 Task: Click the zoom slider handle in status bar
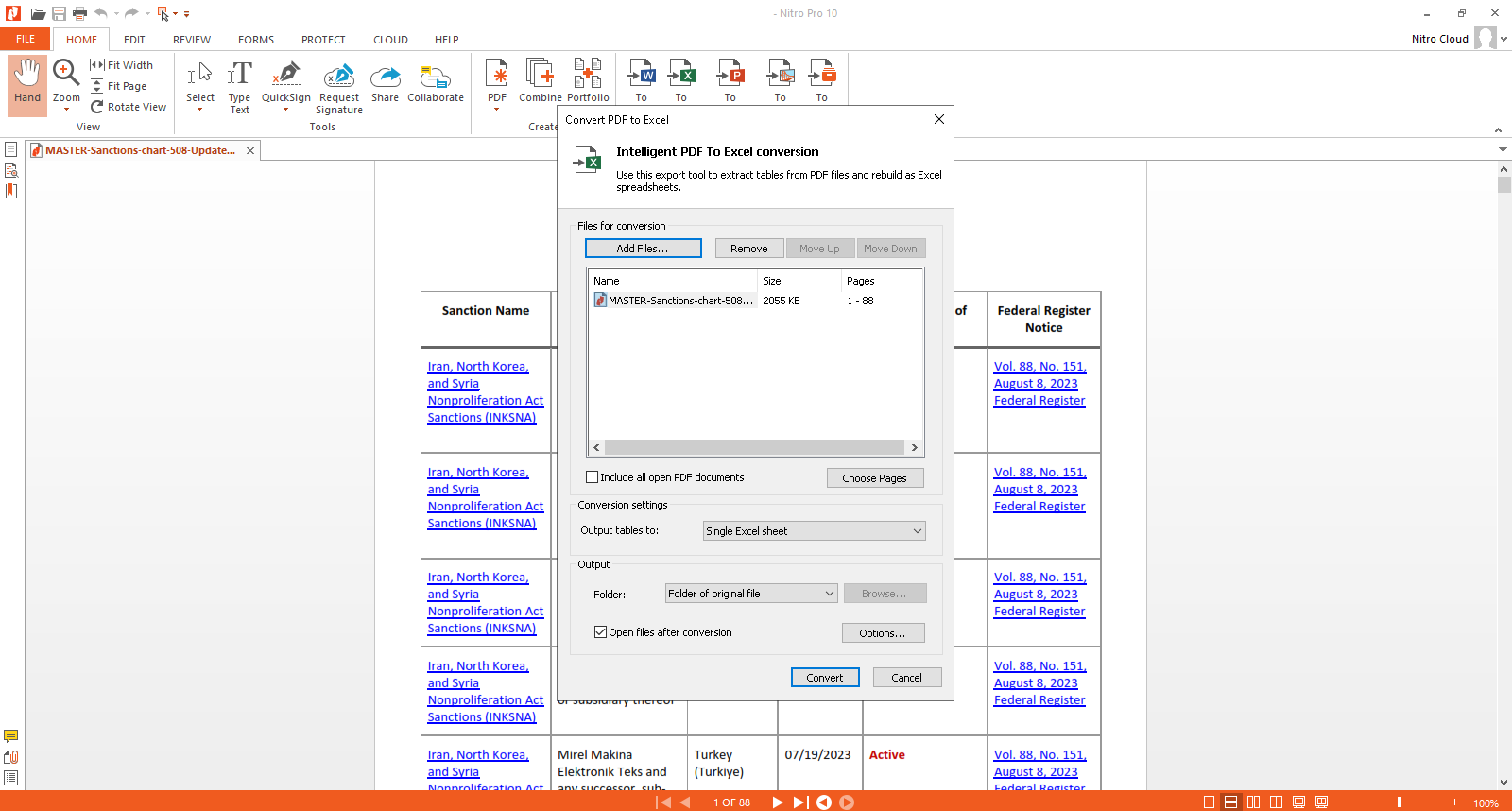tap(1399, 802)
